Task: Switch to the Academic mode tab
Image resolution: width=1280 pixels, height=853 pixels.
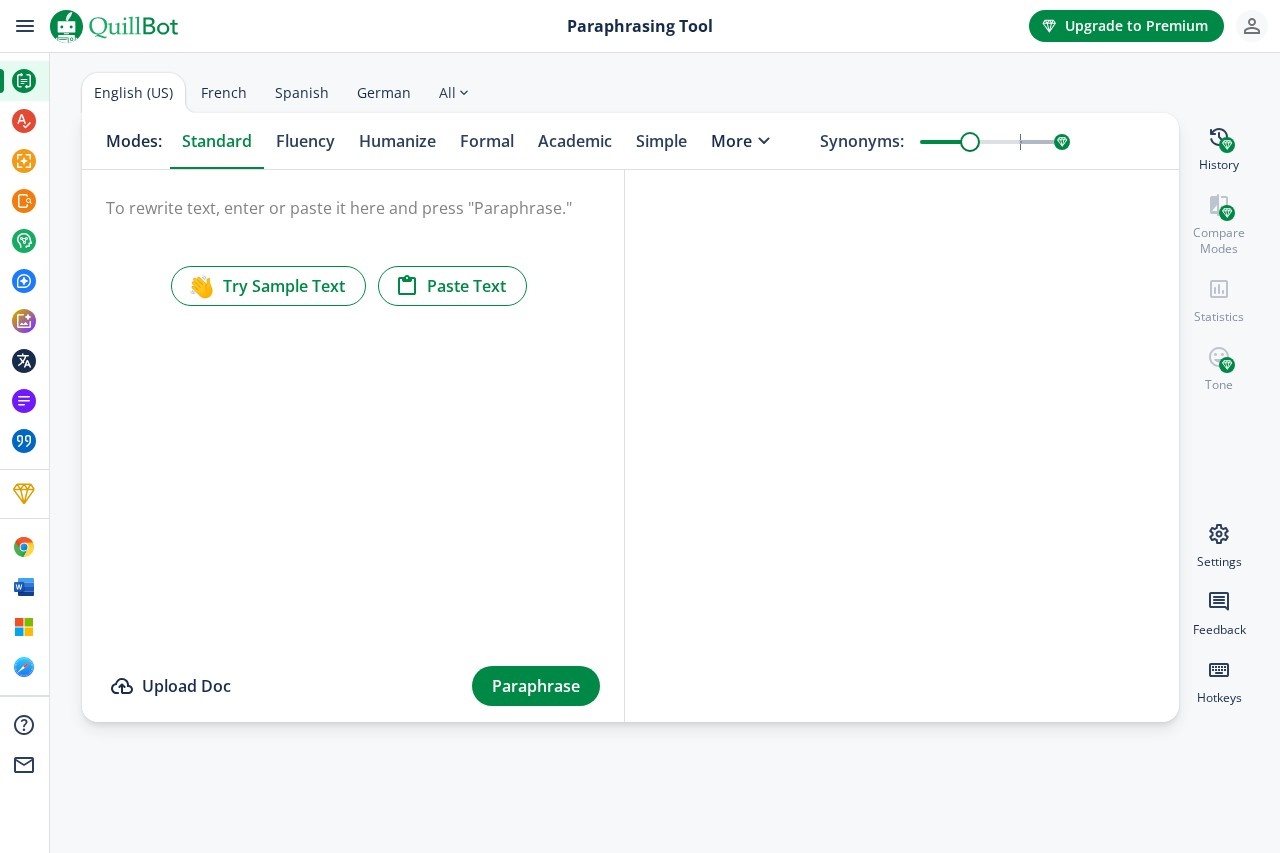Action: [574, 141]
